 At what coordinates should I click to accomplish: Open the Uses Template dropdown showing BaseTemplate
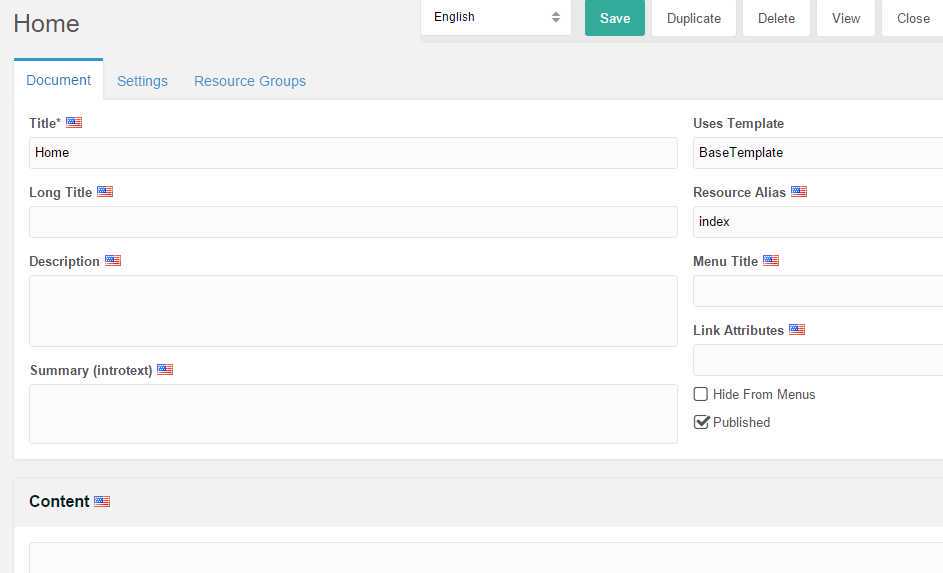click(818, 153)
